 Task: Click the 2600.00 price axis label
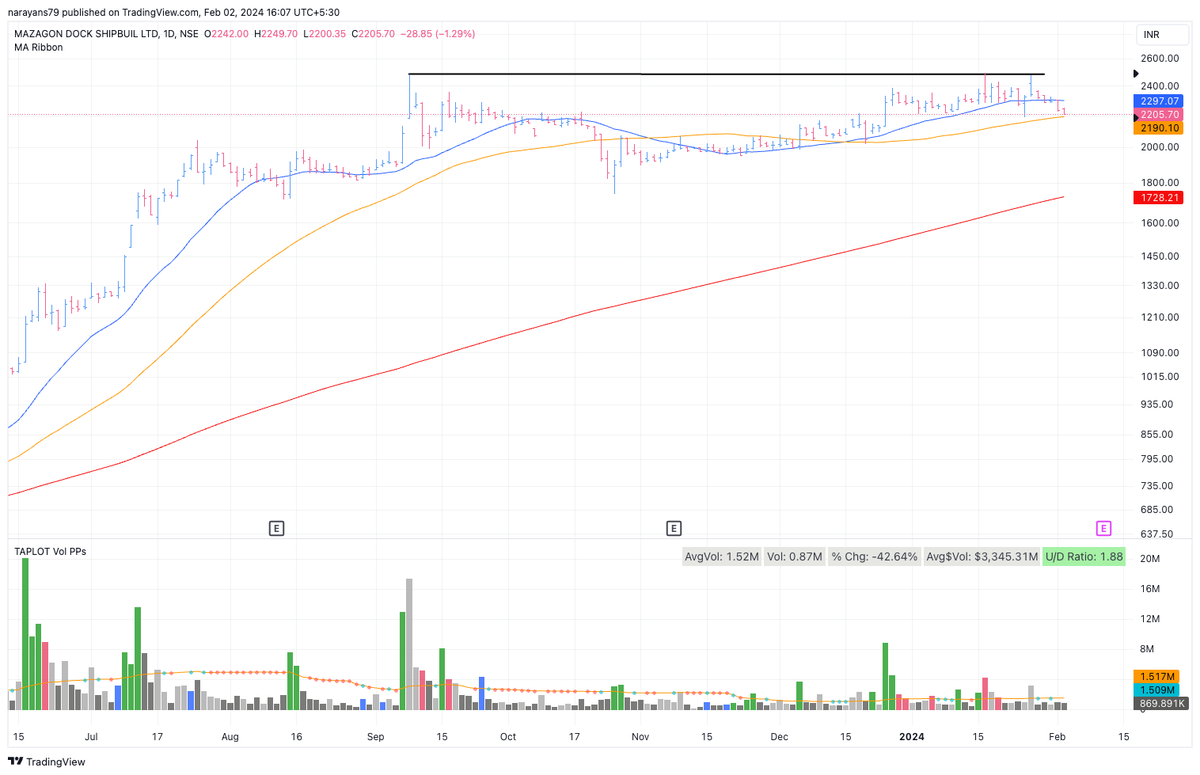click(1159, 59)
